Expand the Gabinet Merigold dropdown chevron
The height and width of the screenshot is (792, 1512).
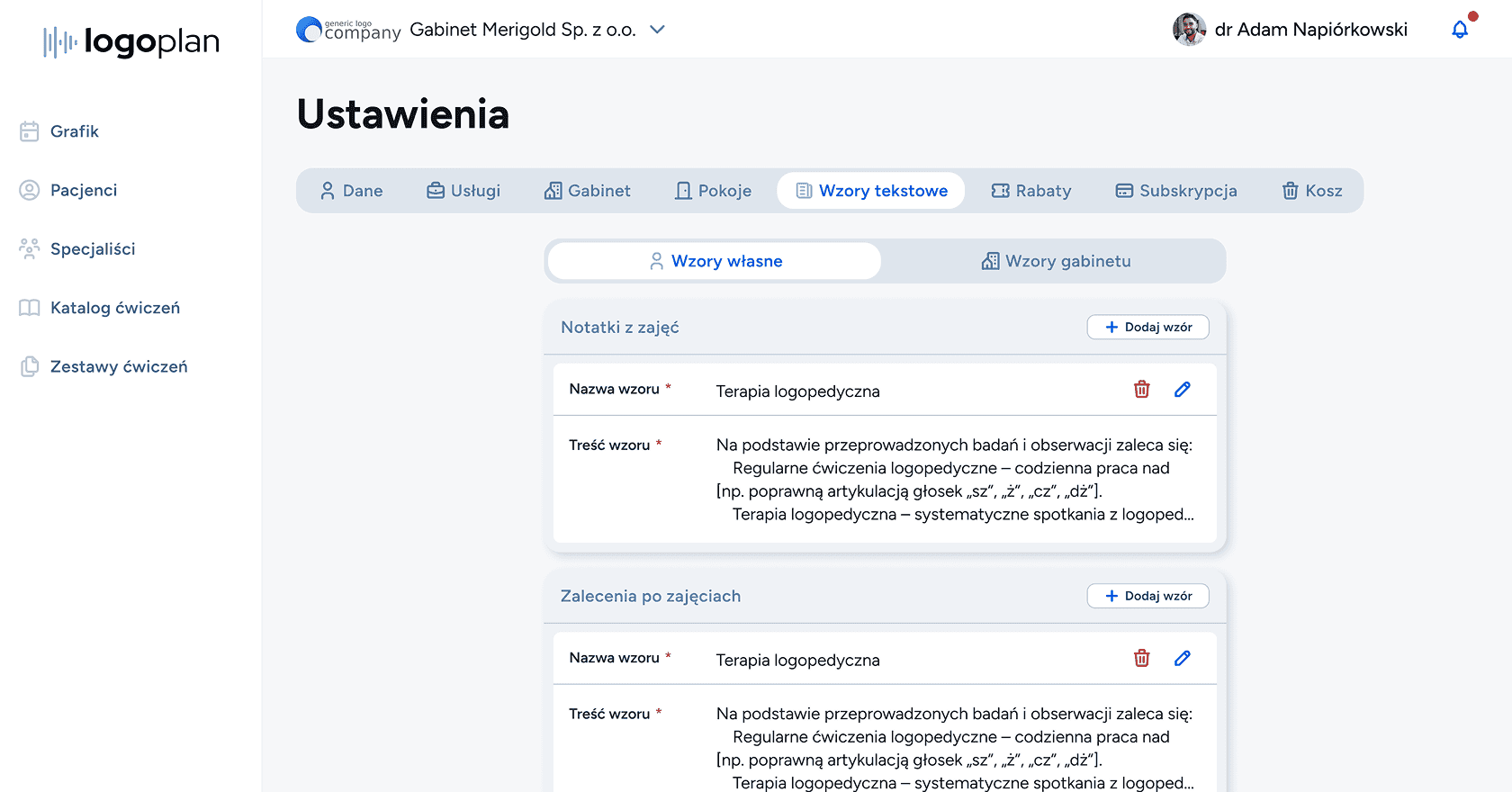(x=658, y=30)
